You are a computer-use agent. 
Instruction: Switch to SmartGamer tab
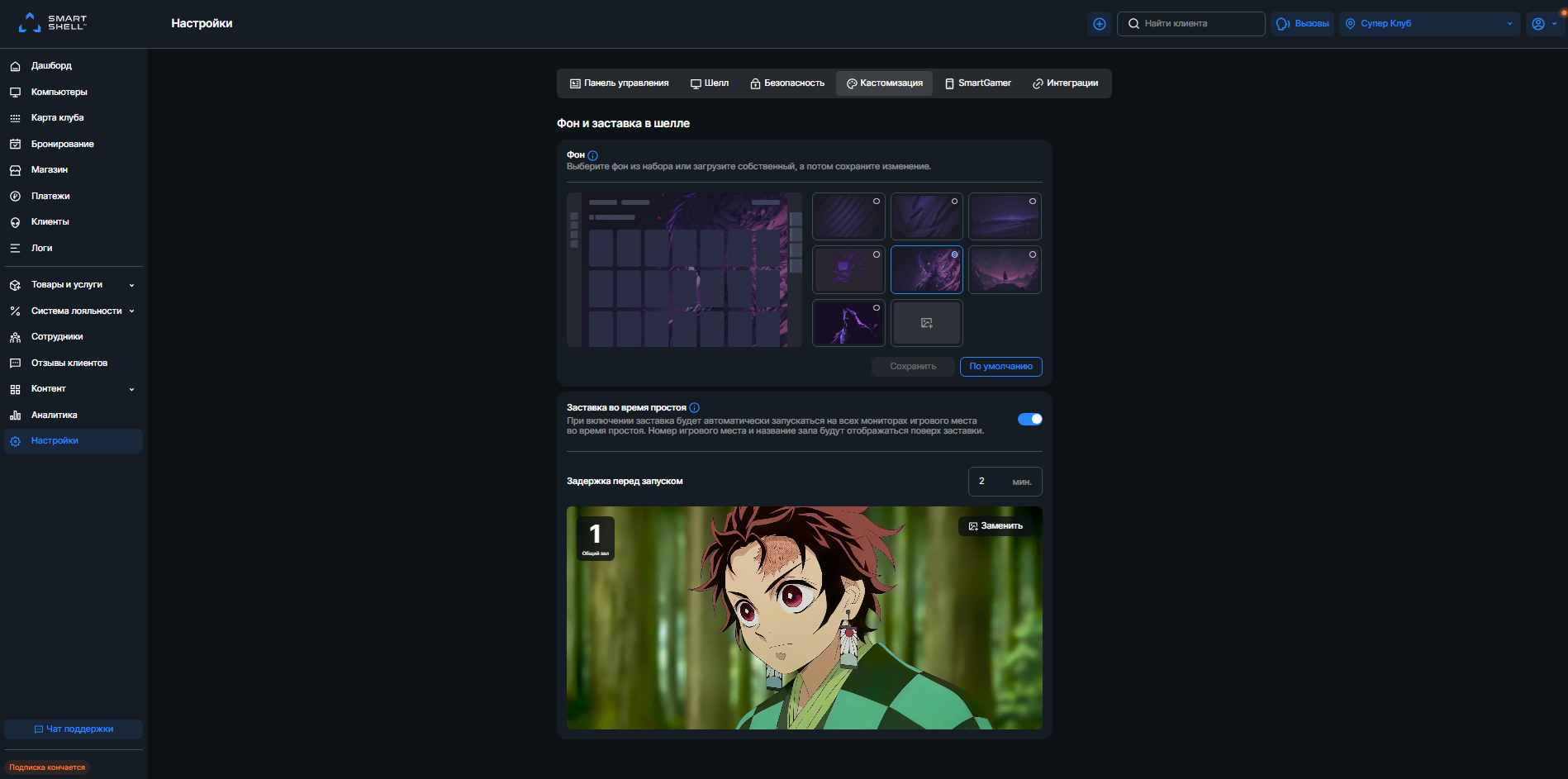(978, 83)
